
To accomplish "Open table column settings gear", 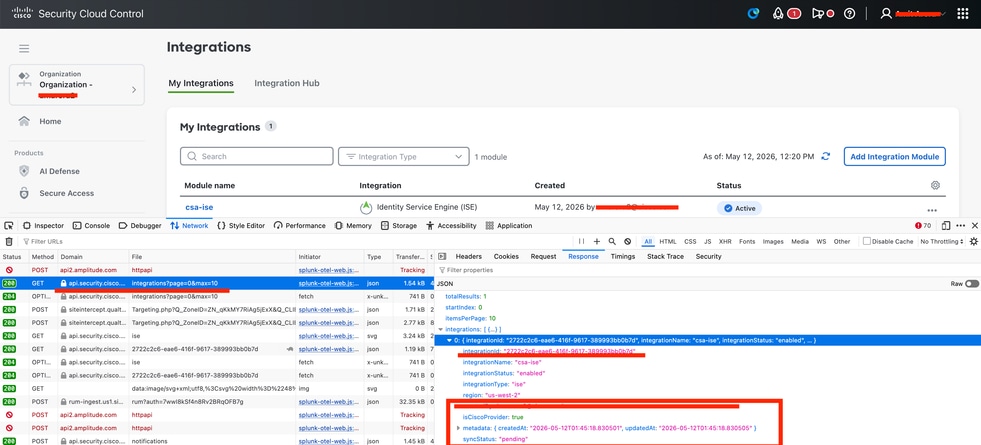I will [935, 185].
